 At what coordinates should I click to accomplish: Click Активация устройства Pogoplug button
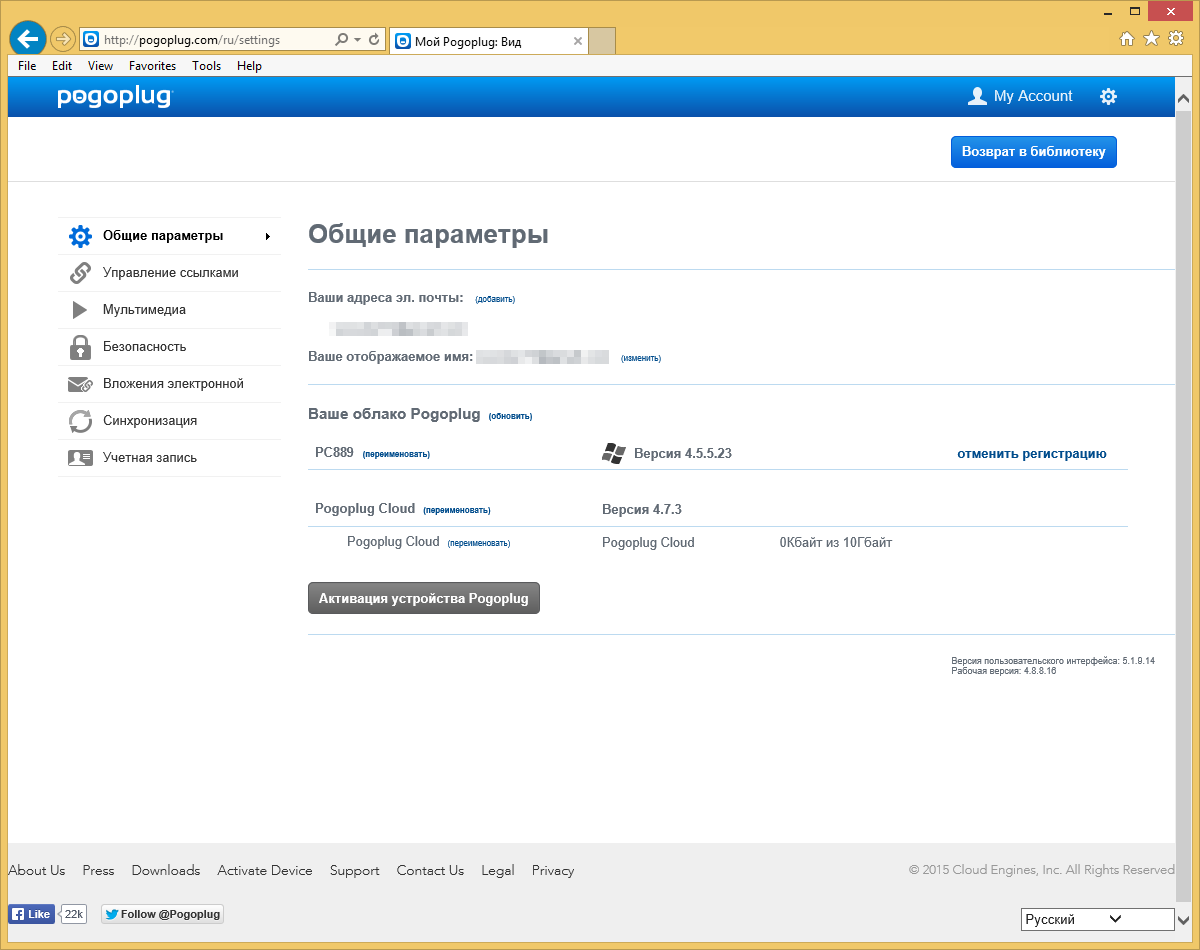click(x=424, y=598)
